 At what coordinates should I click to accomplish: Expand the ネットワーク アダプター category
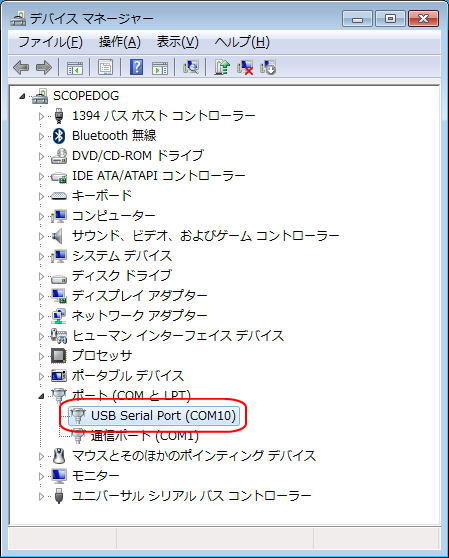click(41, 316)
